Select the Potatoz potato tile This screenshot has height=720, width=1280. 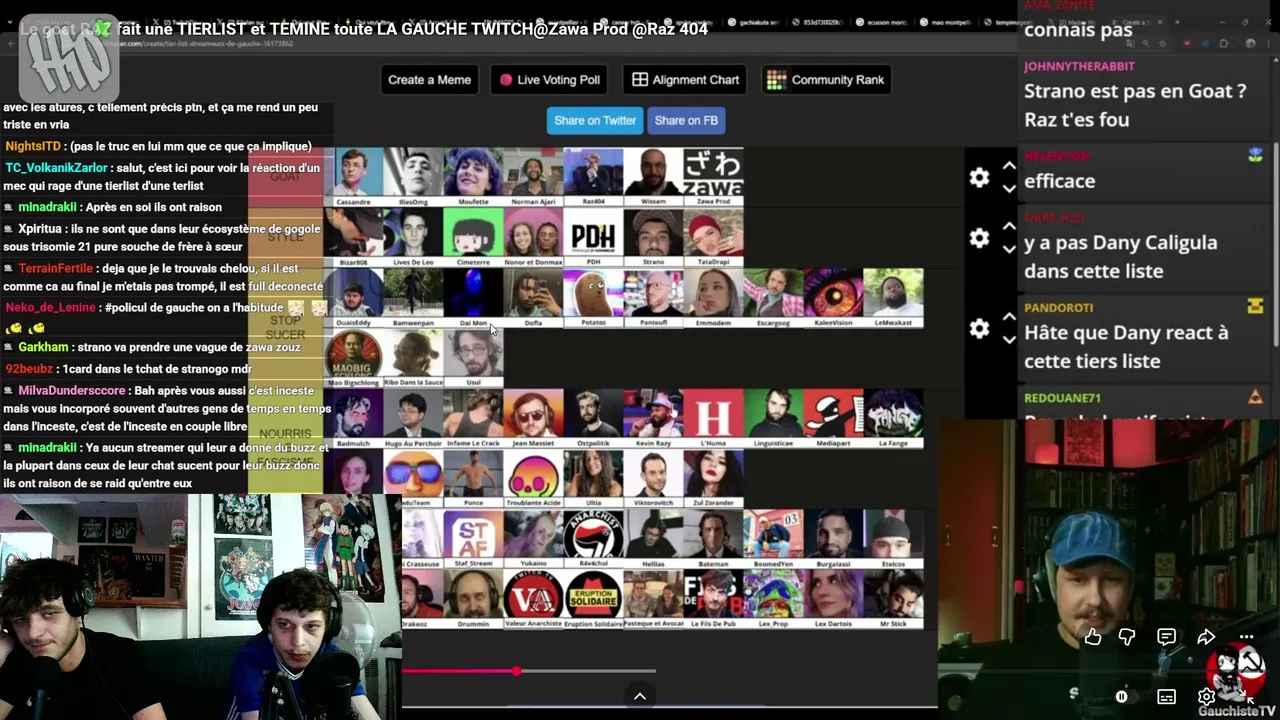[593, 297]
